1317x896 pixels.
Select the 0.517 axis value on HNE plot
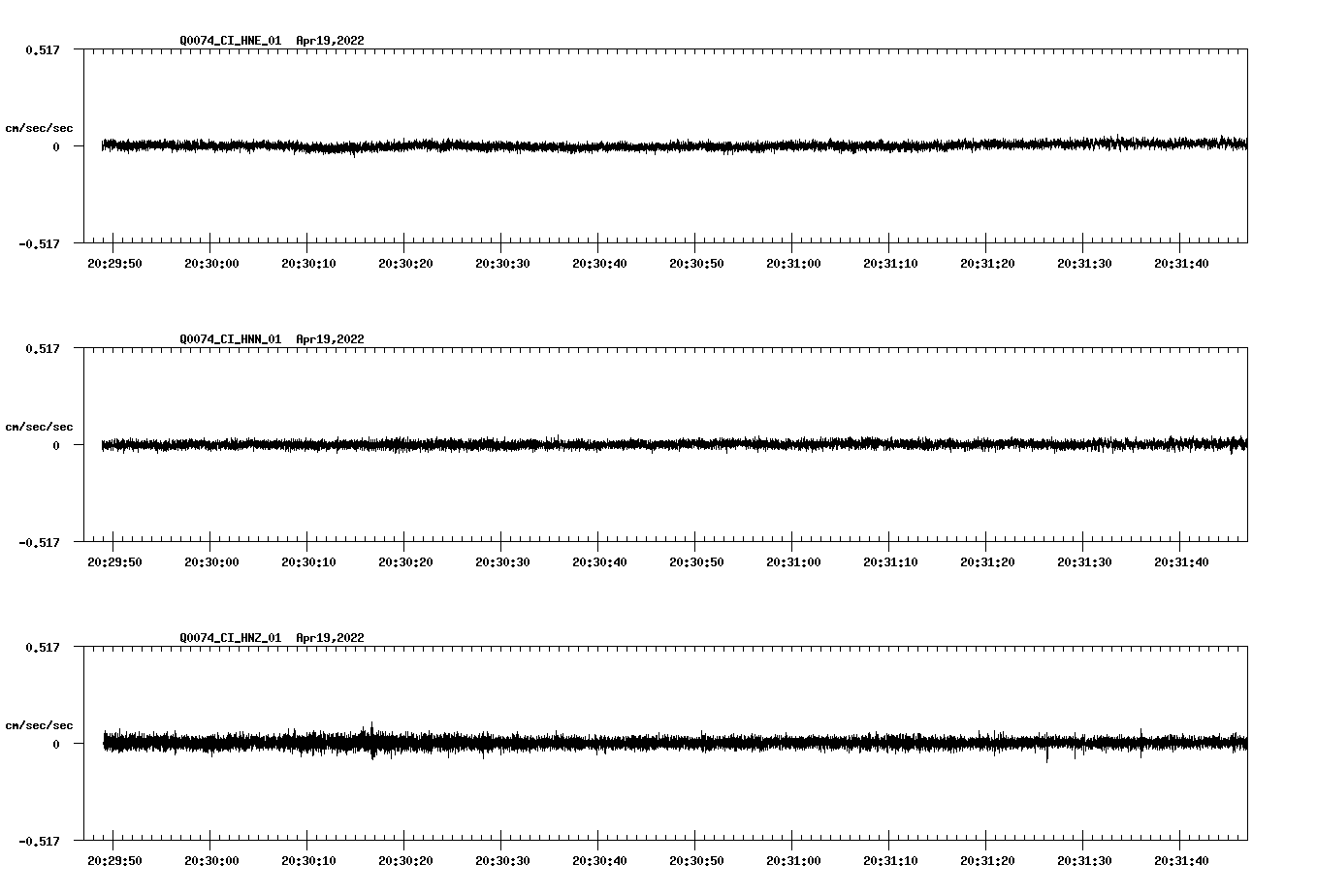(43, 49)
